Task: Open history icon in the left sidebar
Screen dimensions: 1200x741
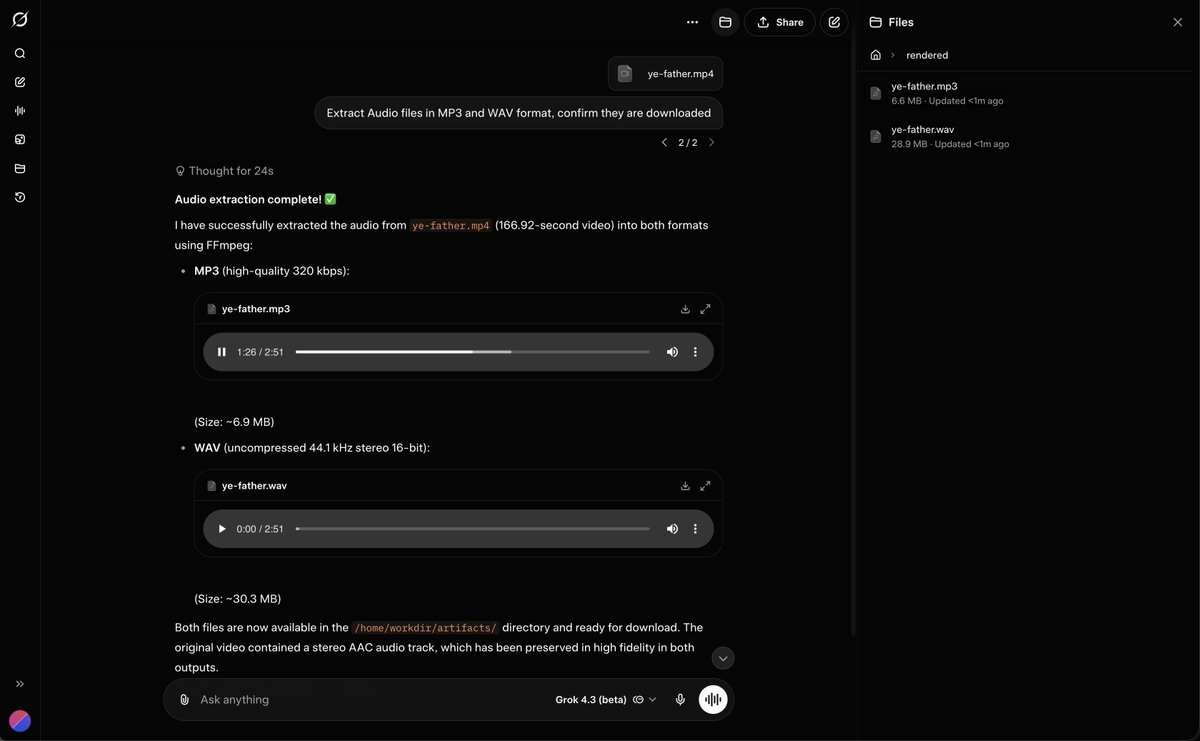Action: point(20,198)
